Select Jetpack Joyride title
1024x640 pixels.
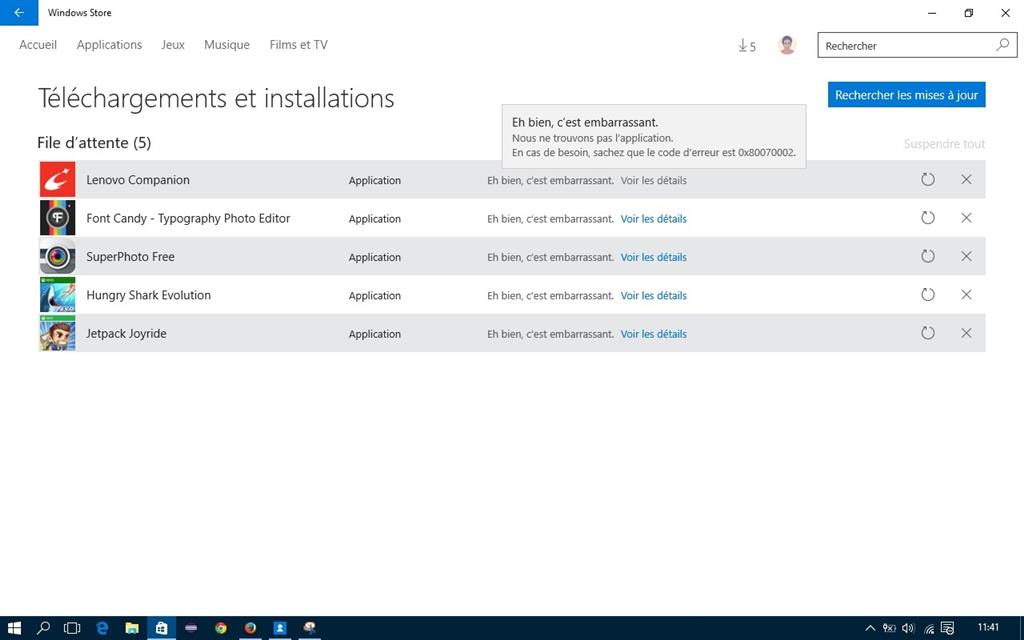coord(126,334)
